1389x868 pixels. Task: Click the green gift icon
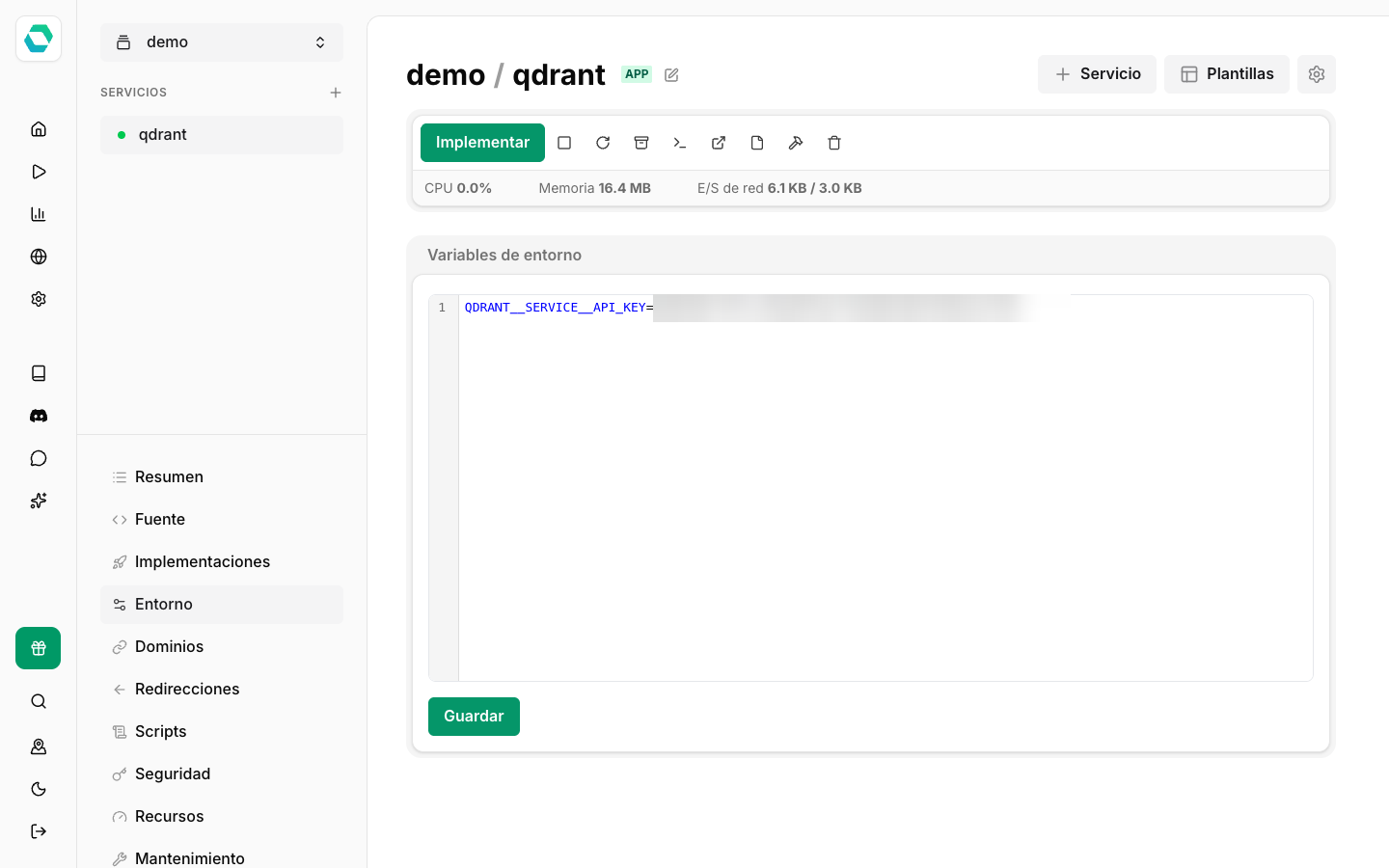point(39,648)
